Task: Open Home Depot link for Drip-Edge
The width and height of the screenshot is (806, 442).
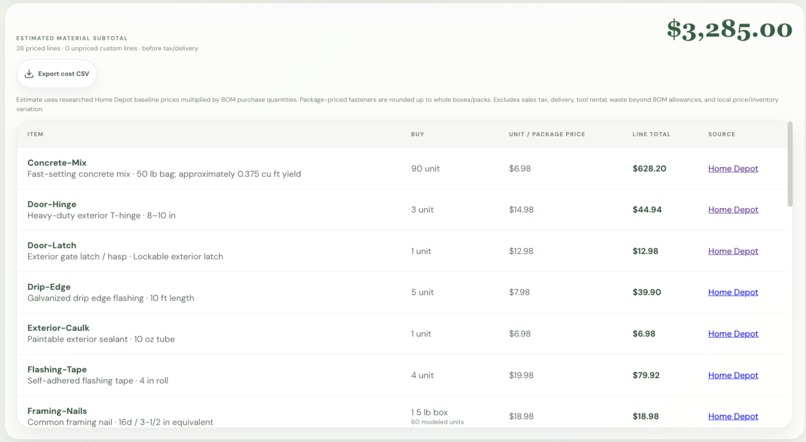Action: click(733, 292)
